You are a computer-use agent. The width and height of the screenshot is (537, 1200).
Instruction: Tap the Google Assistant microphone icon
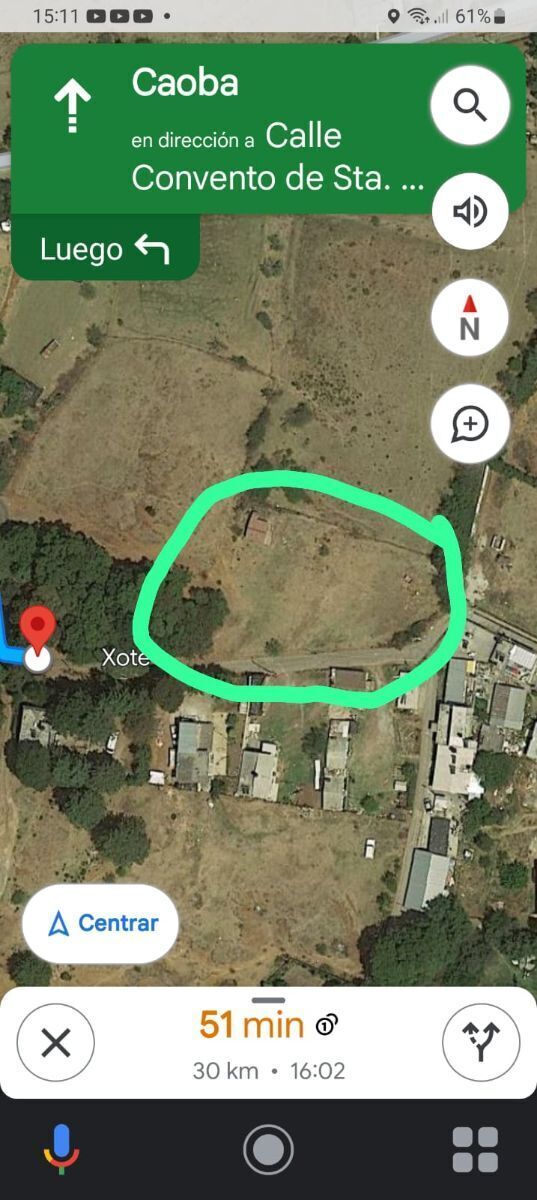point(61,1150)
